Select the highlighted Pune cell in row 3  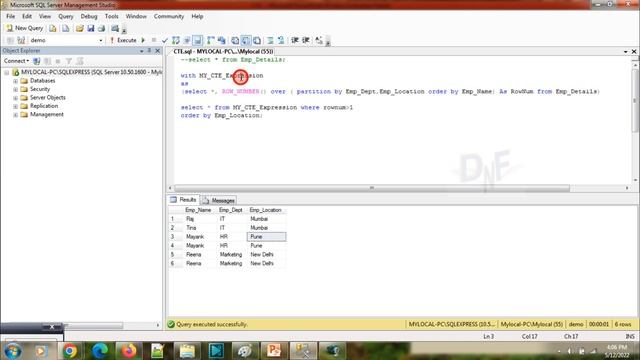click(x=266, y=237)
